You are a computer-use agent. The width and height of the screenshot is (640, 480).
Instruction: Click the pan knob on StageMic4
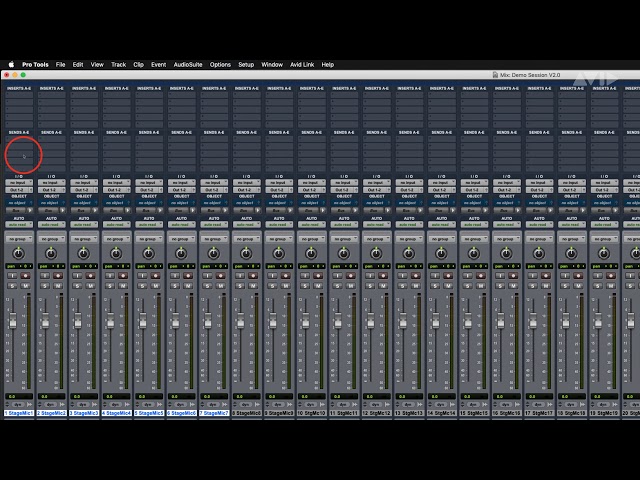(x=116, y=253)
